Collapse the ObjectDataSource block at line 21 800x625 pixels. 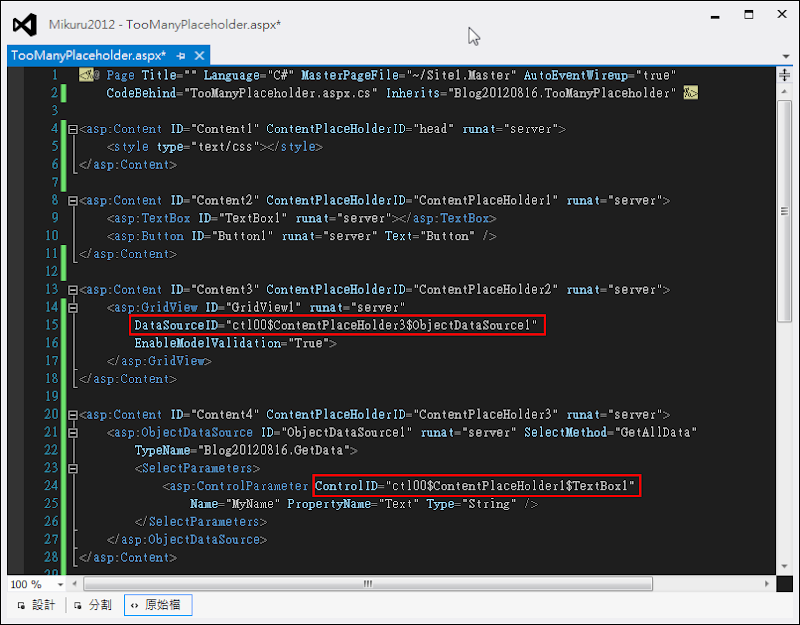[x=72, y=433]
